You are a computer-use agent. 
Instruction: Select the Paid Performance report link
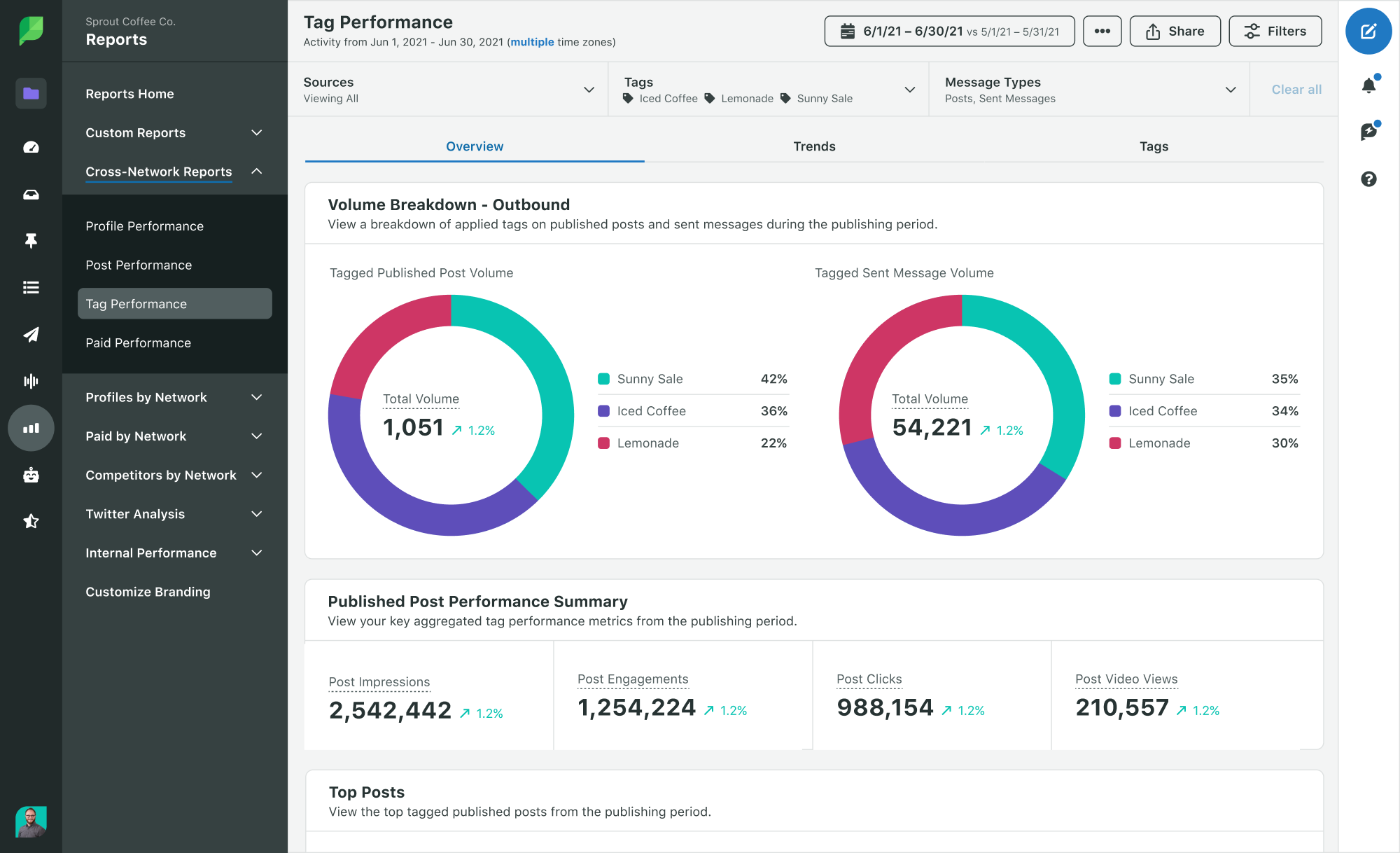tap(138, 342)
